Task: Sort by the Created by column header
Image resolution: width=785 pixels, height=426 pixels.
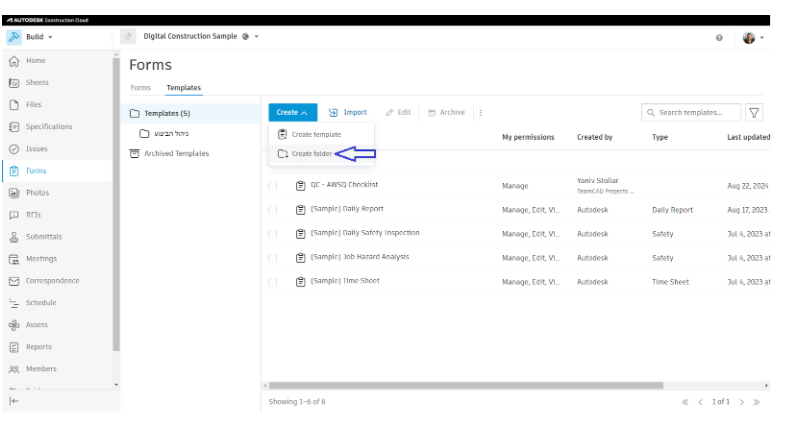Action: [594, 137]
